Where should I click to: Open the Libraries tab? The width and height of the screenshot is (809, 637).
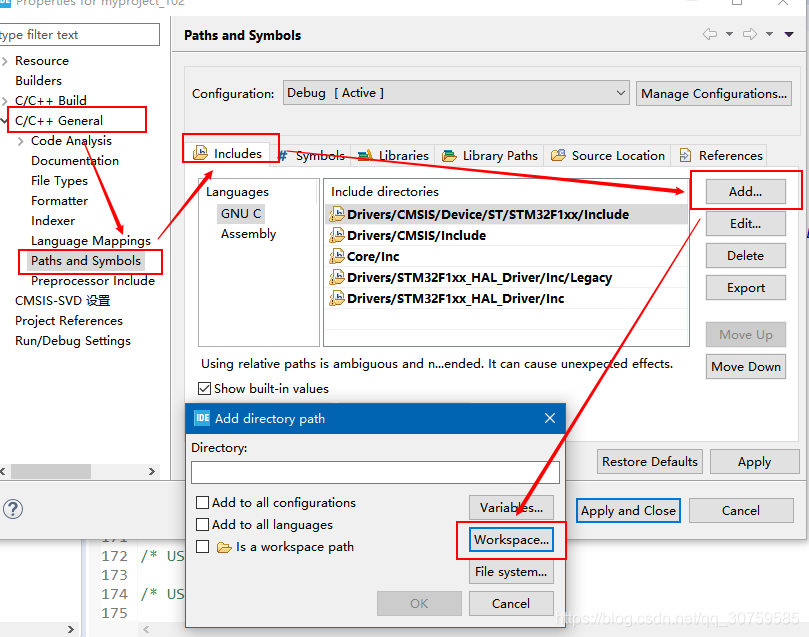[x=393, y=155]
